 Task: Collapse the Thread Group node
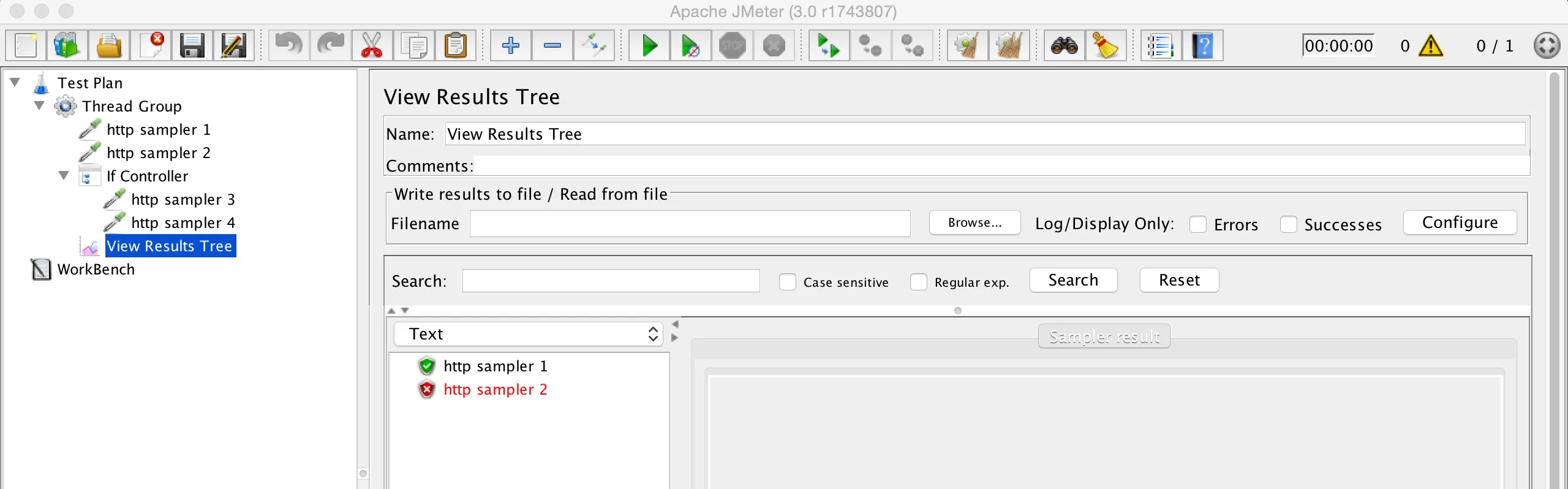click(x=40, y=105)
